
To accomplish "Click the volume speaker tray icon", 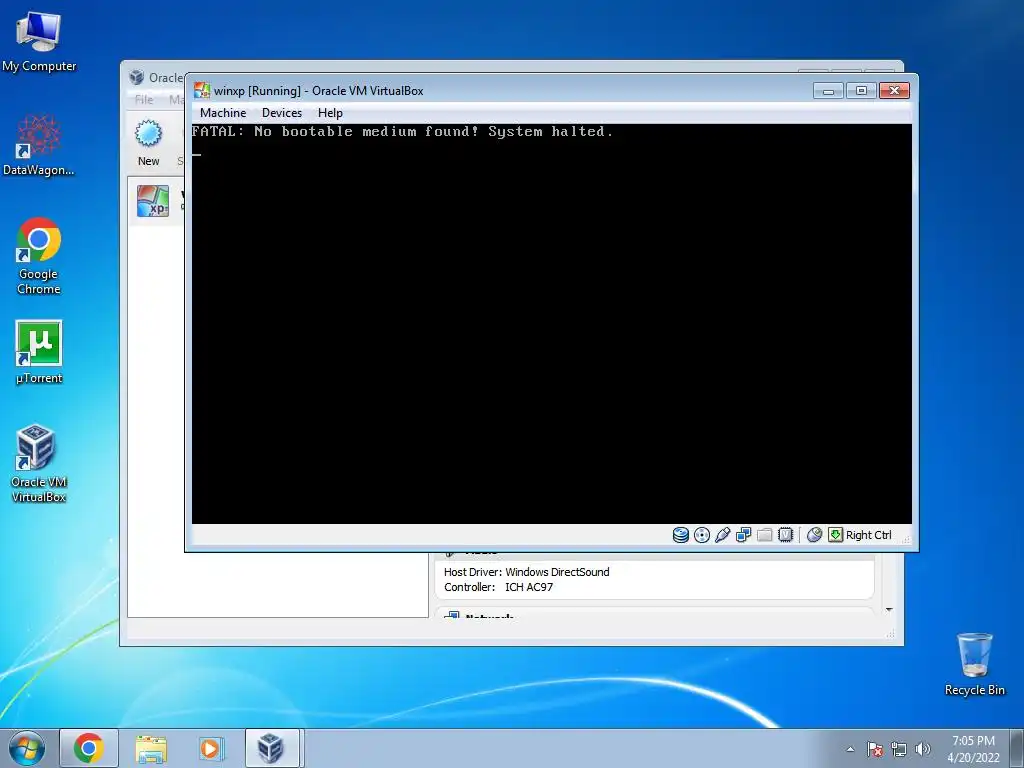I will 922,749.
